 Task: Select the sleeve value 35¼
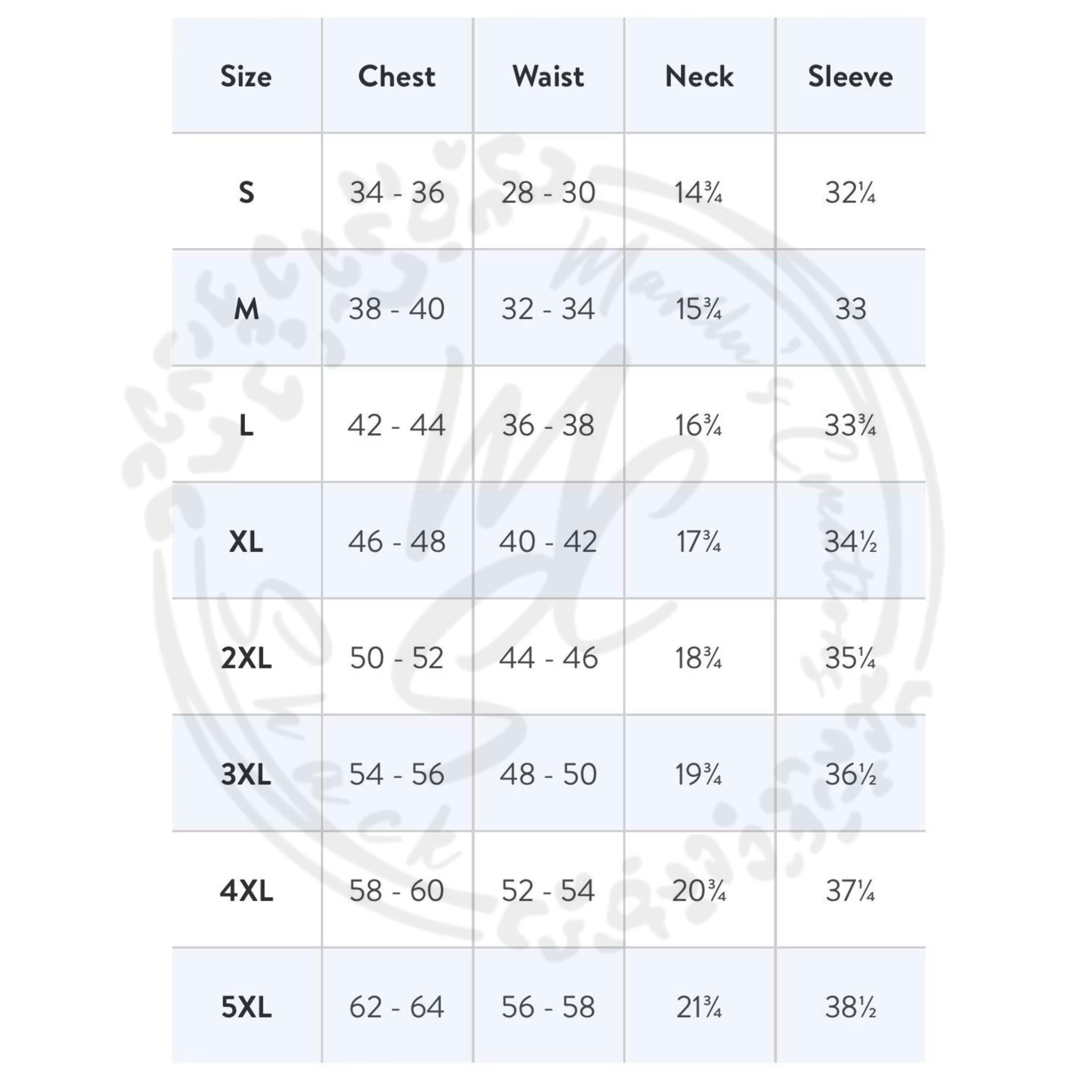(x=850, y=658)
